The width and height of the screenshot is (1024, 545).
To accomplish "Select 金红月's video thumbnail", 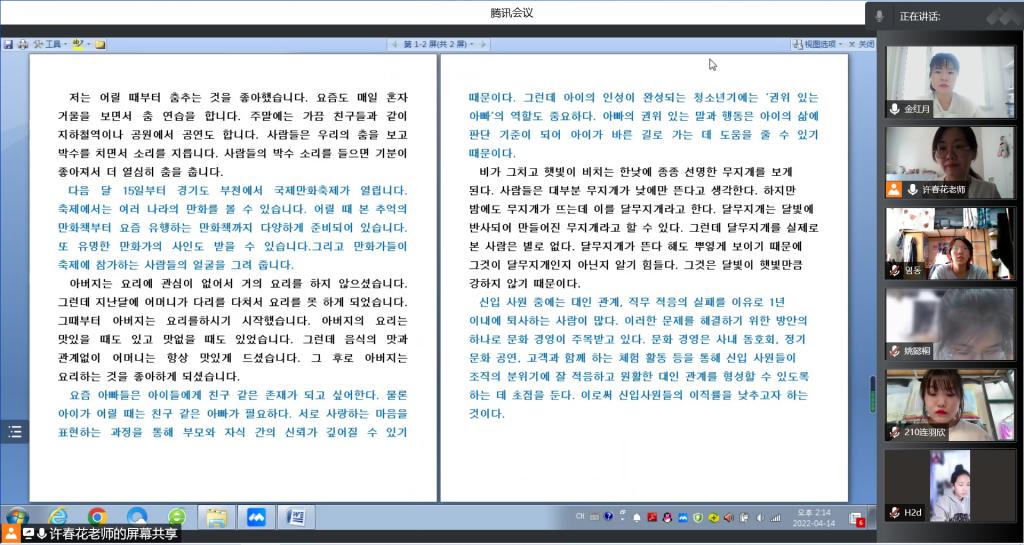I will click(936, 82).
